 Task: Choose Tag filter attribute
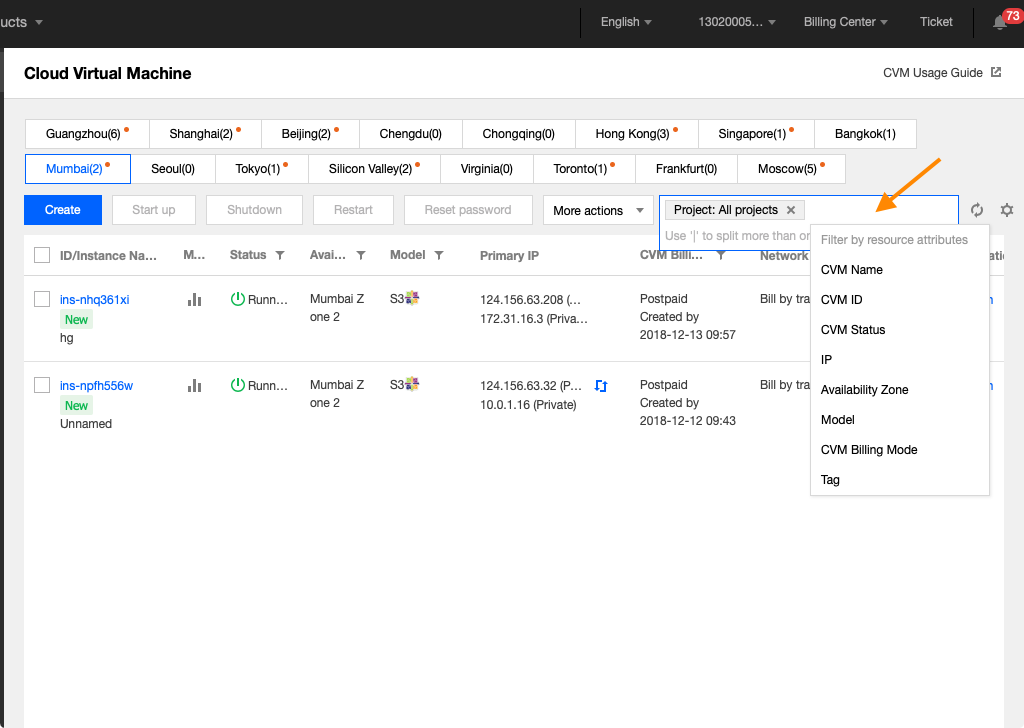click(900, 480)
